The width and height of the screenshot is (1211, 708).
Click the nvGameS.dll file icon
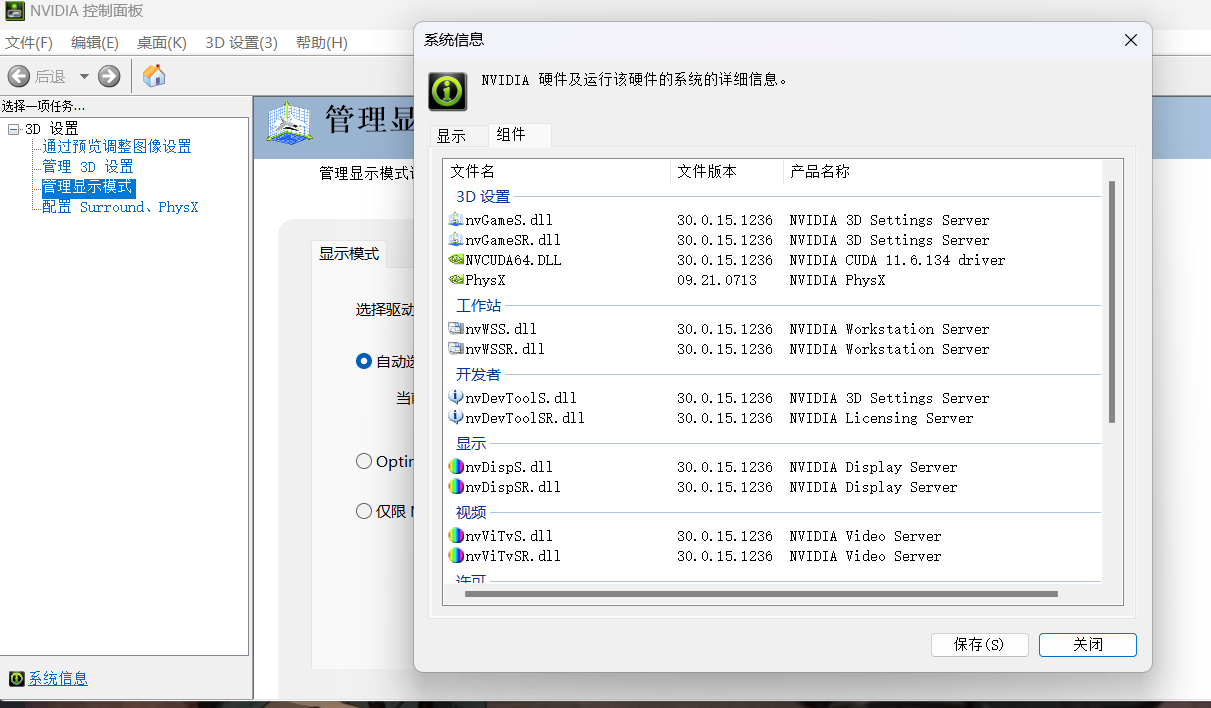(x=456, y=220)
